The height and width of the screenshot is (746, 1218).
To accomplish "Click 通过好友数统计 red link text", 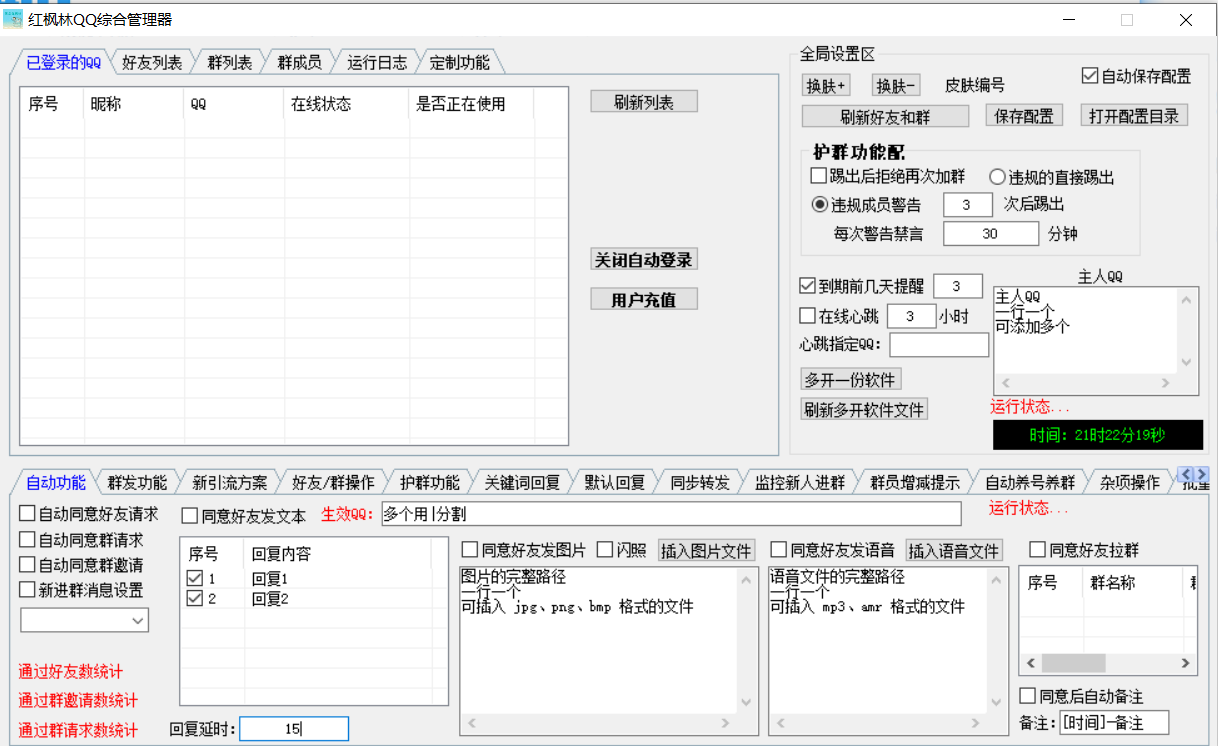I will click(x=78, y=672).
